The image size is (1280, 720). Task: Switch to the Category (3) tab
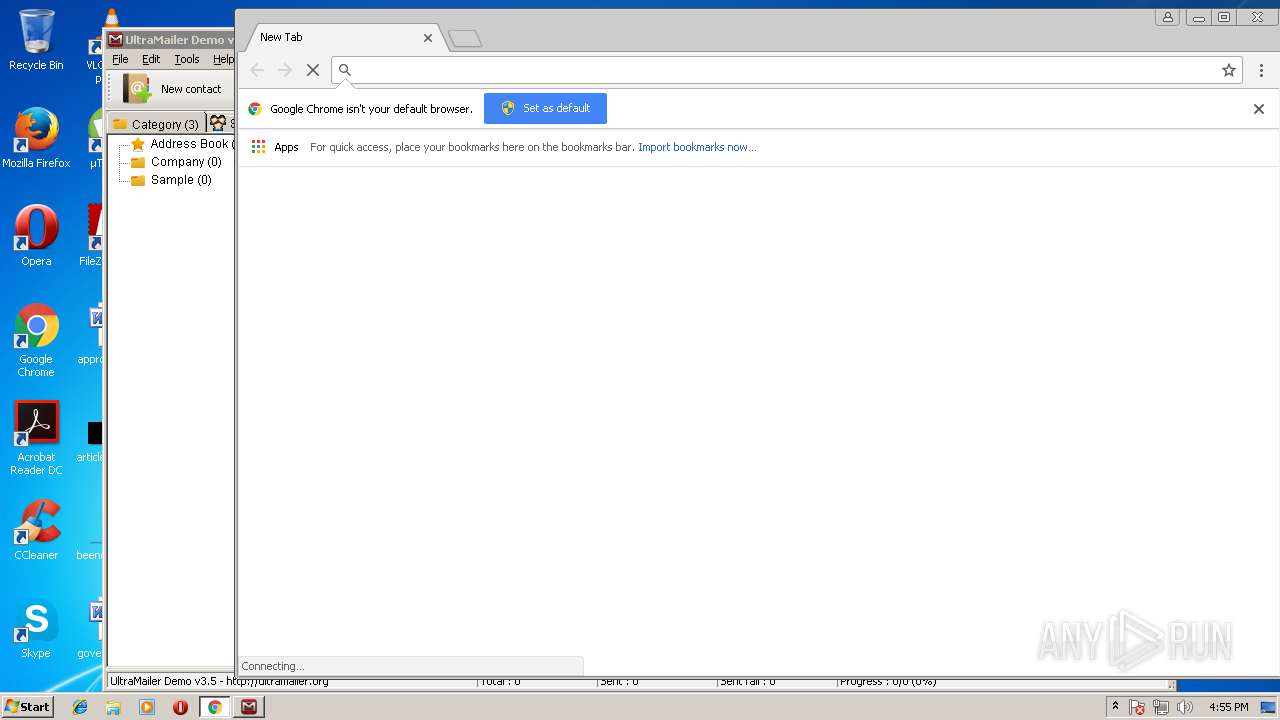click(x=155, y=124)
